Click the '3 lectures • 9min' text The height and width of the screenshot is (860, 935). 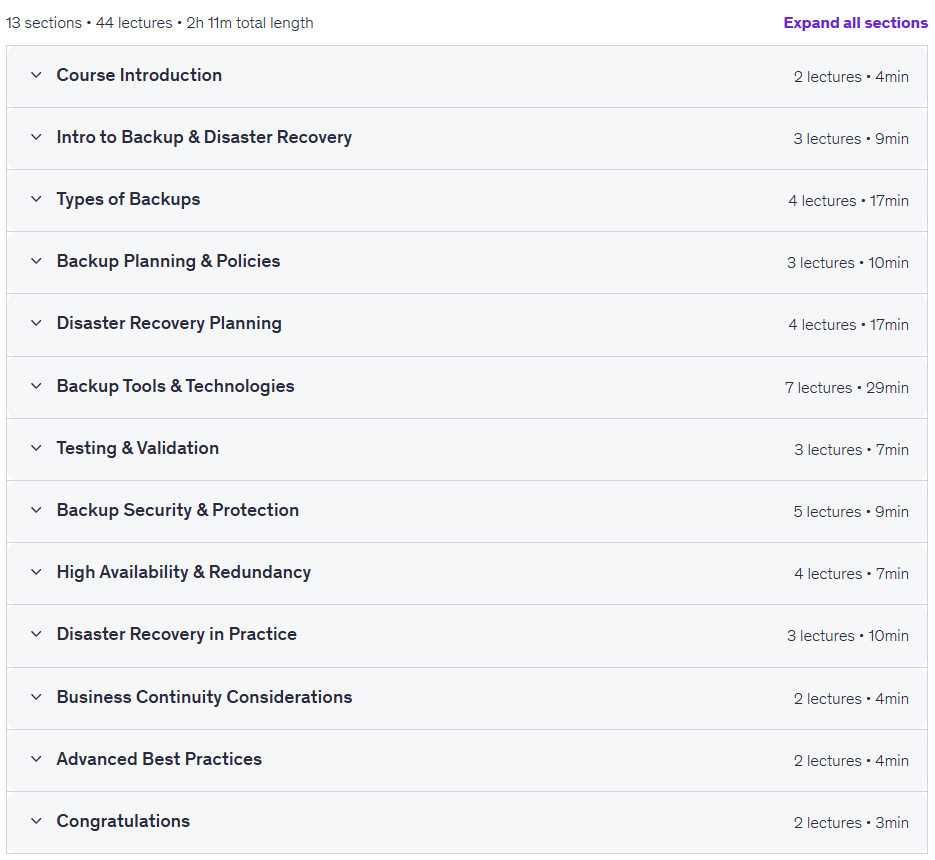(x=851, y=139)
